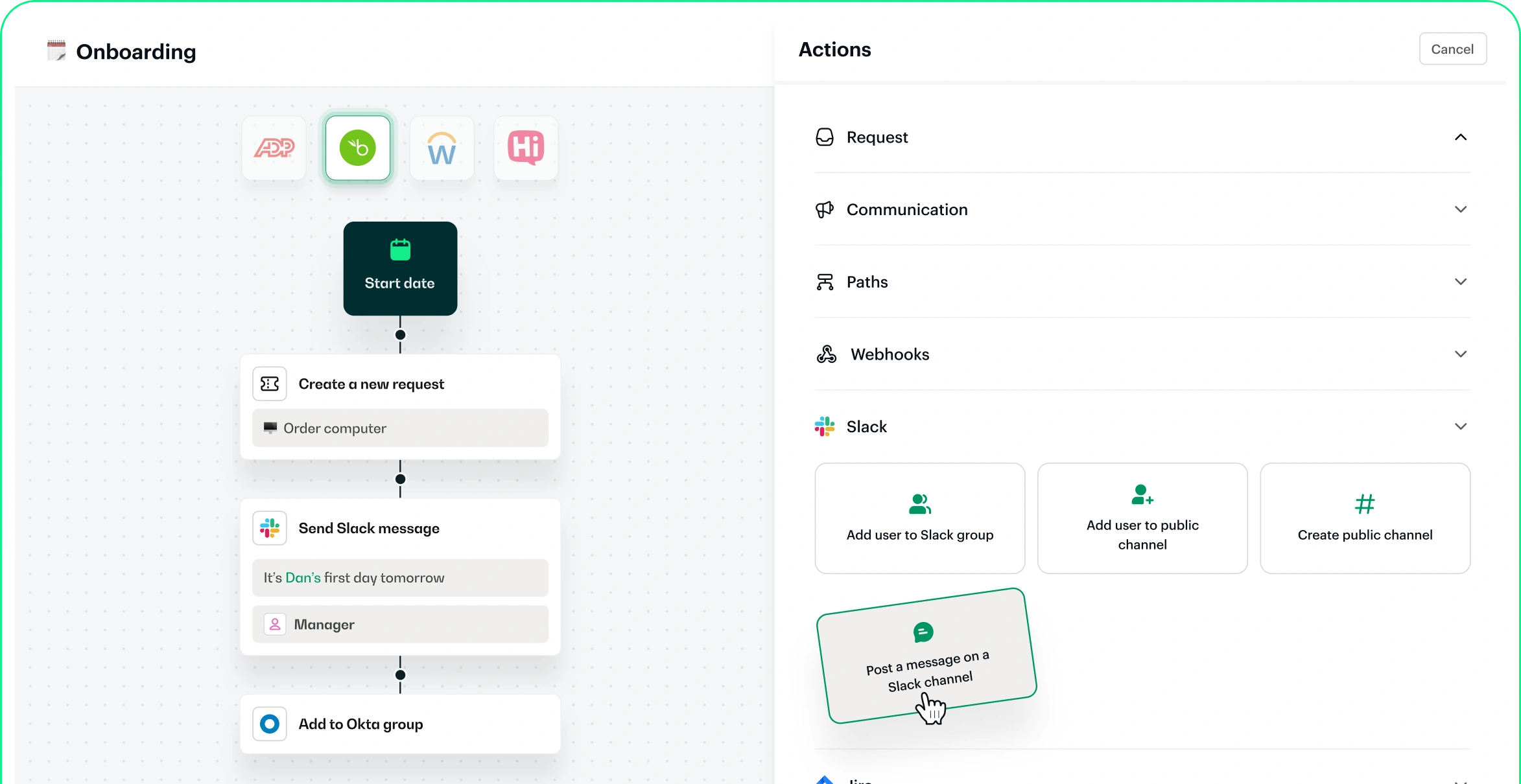Collapse the Slack actions section
The width and height of the screenshot is (1521, 784).
1460,426
